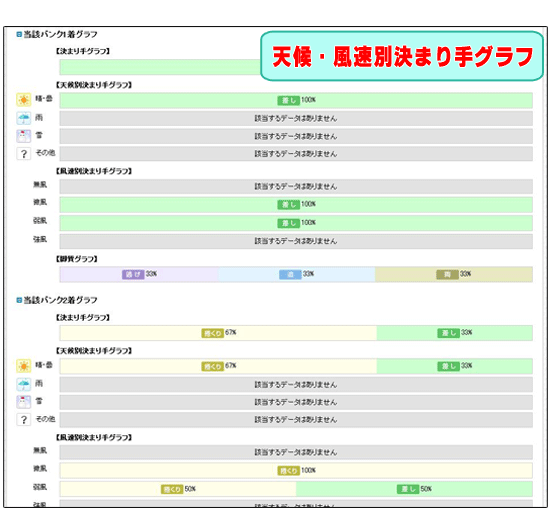Click the 【脚質グラフ】 heading label

pos(76,259)
